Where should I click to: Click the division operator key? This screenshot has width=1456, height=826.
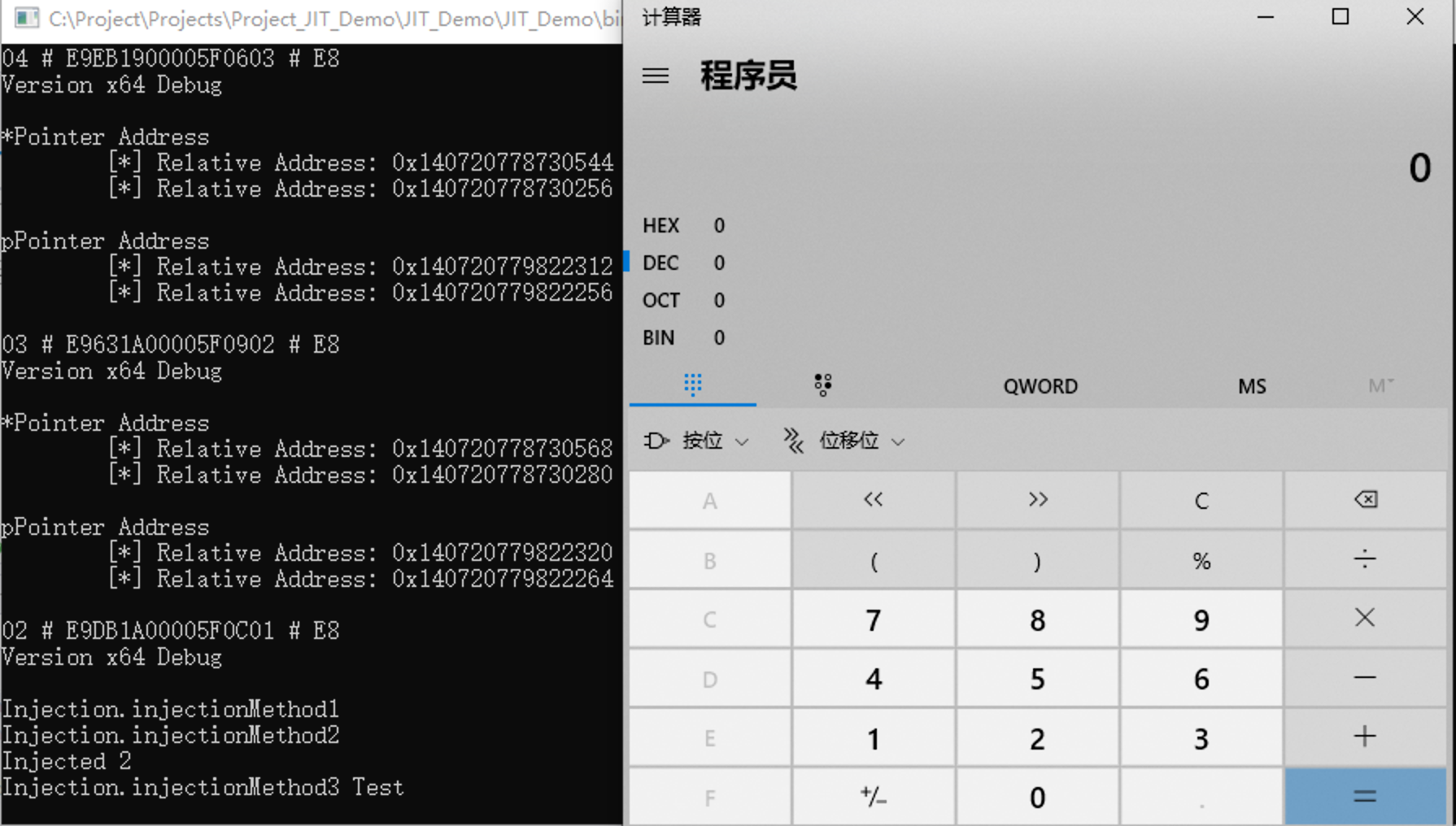point(1366,560)
